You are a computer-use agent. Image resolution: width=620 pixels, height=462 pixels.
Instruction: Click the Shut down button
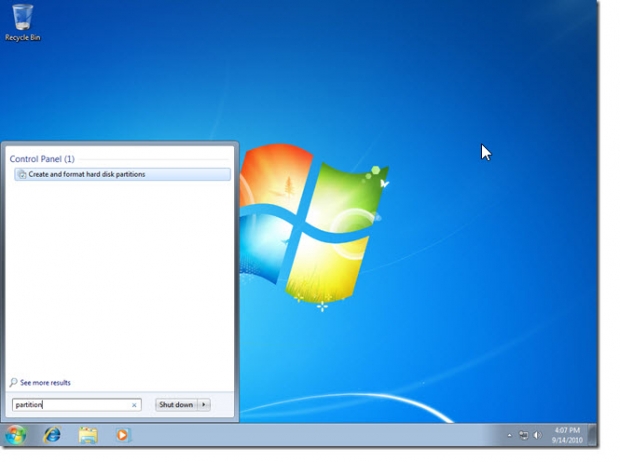(x=176, y=405)
